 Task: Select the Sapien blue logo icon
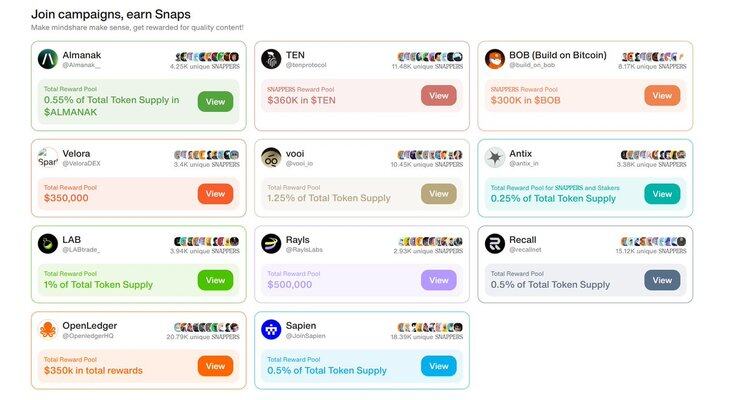pos(271,330)
